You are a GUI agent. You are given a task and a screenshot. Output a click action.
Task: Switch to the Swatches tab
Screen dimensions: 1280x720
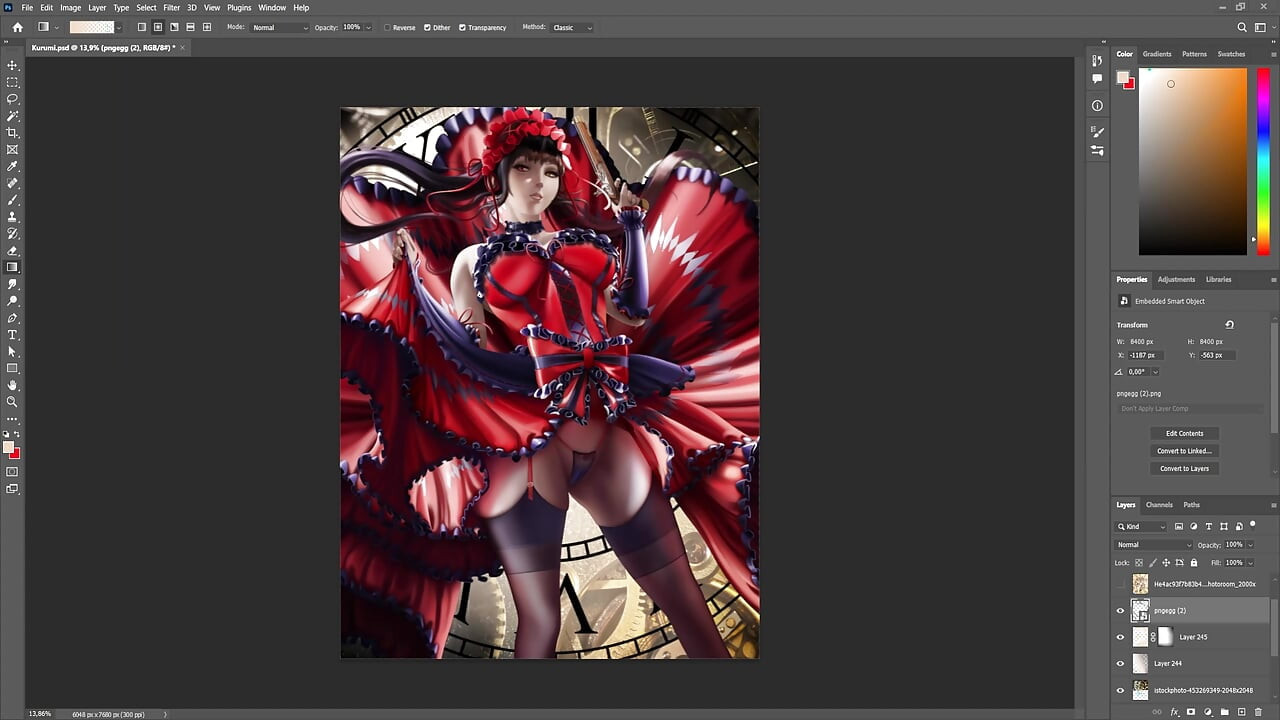pos(1231,54)
